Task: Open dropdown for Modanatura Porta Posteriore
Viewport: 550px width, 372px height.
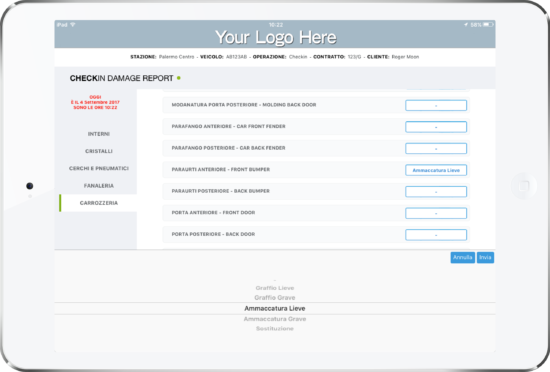Action: coord(436,105)
